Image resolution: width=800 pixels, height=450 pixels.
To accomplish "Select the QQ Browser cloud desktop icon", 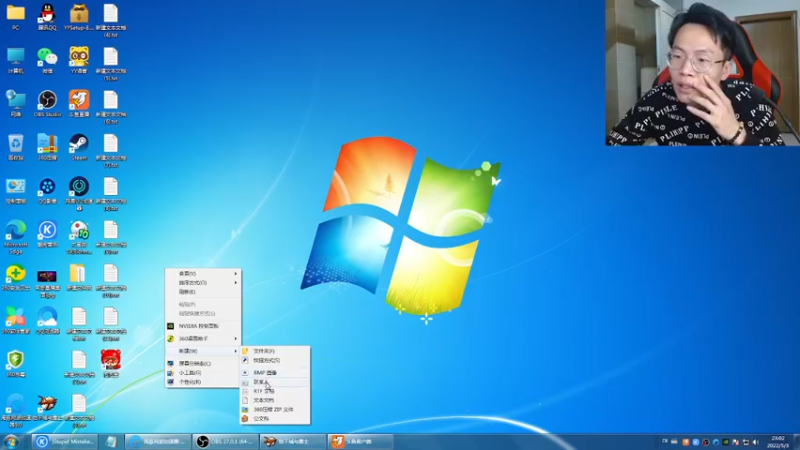I will 47,320.
